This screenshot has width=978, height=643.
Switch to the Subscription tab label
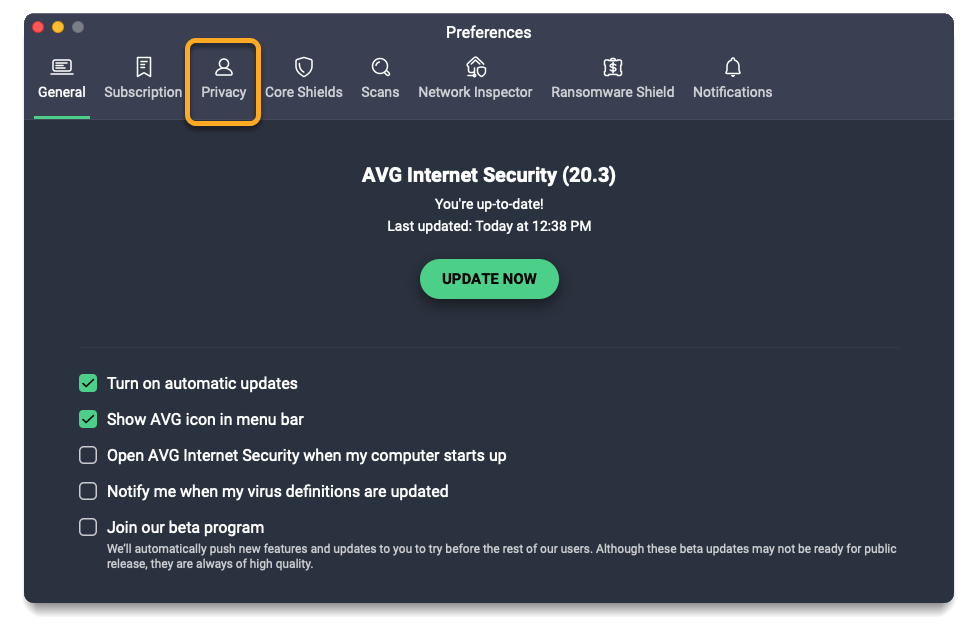tap(143, 92)
